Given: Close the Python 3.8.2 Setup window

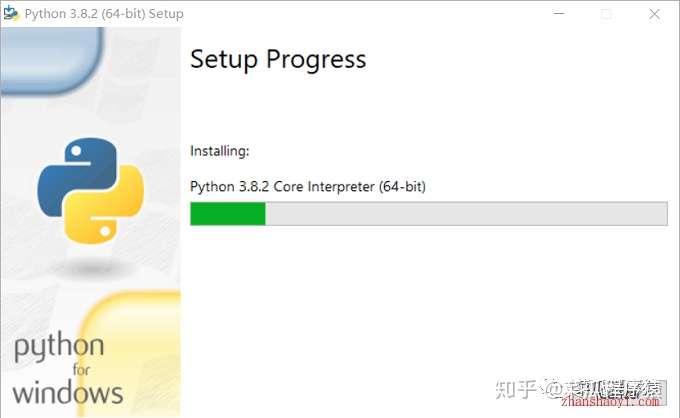Looking at the screenshot, I should (x=654, y=14).
